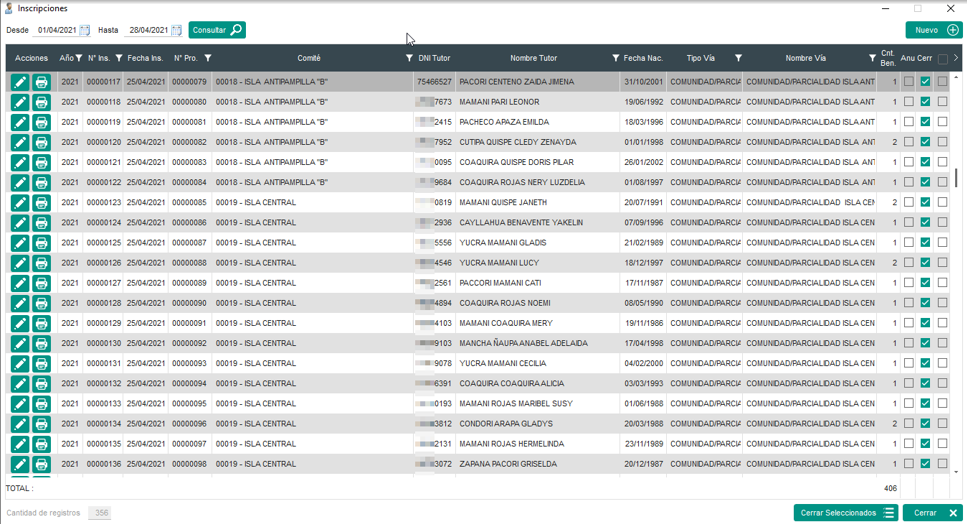Viewport: 967px width, 524px height.
Task: Print the row for ZAPANA PACORI GRISELDA
Action: click(41, 465)
